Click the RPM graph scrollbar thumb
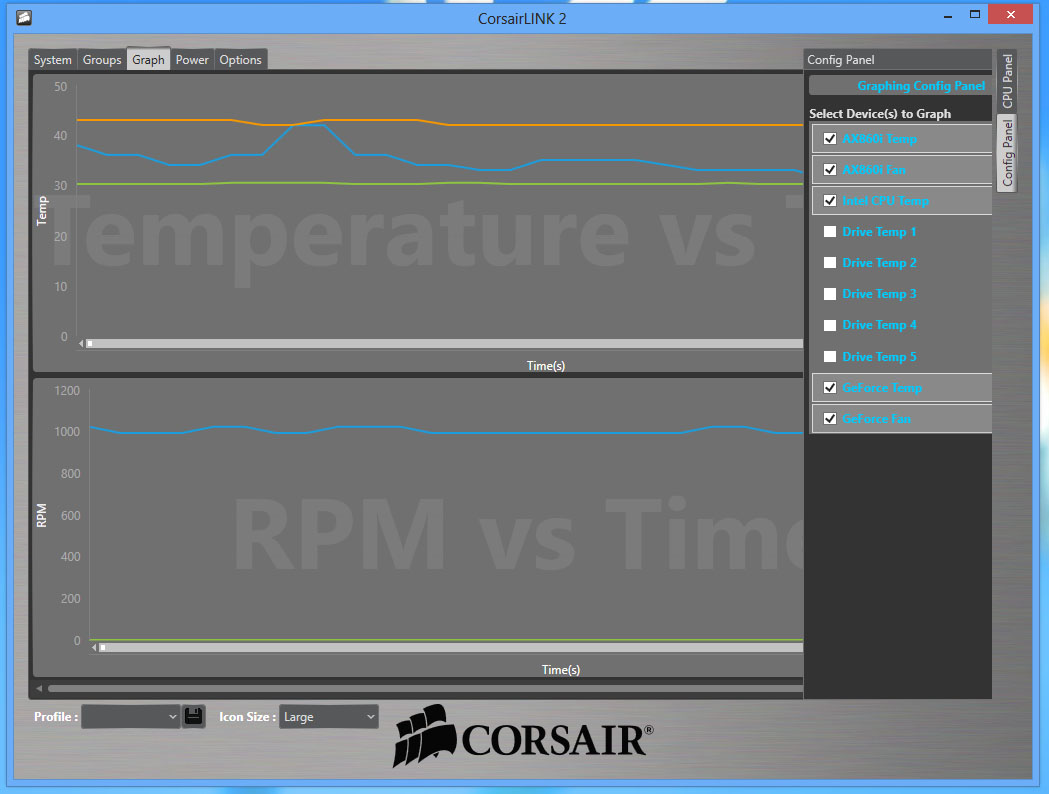Screen dimensions: 1049x794 point(103,648)
